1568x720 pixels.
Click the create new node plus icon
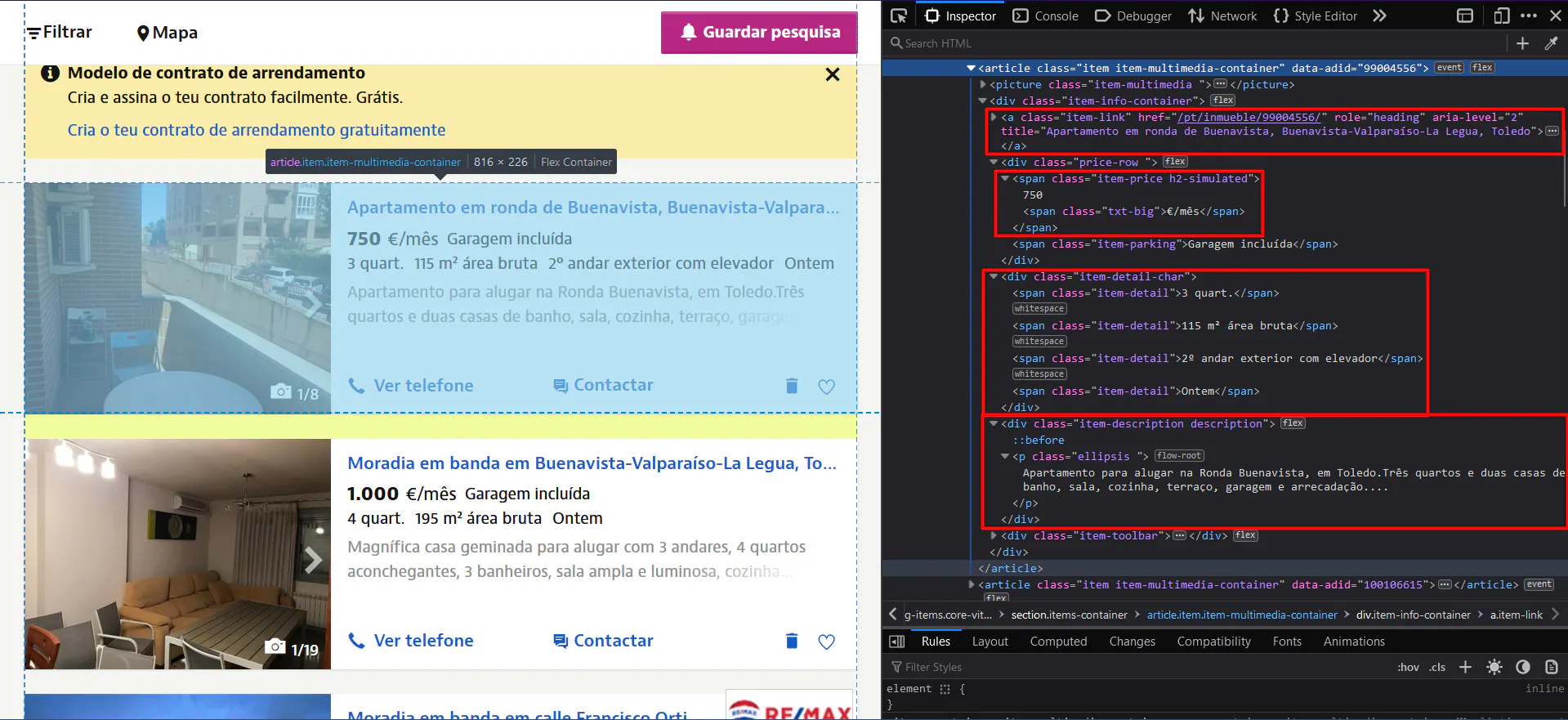click(x=1522, y=43)
